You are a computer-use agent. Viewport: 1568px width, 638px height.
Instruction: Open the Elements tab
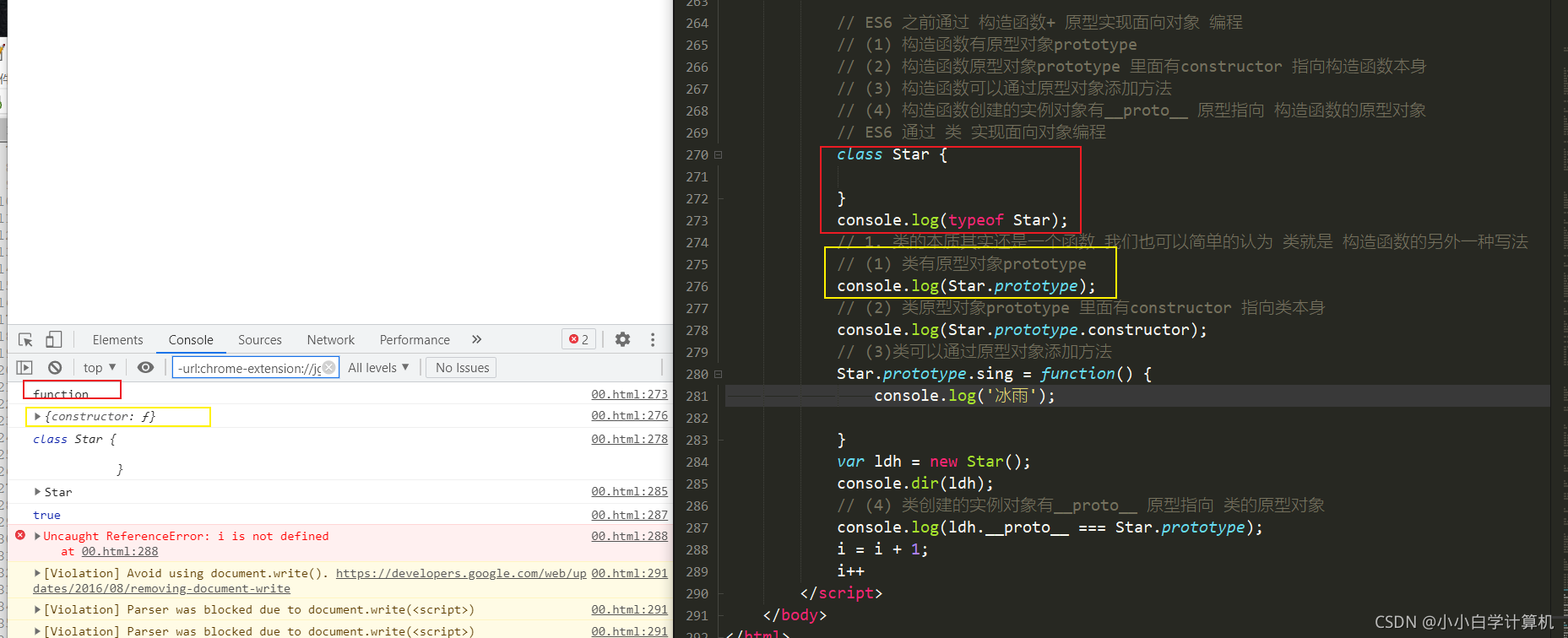117,340
